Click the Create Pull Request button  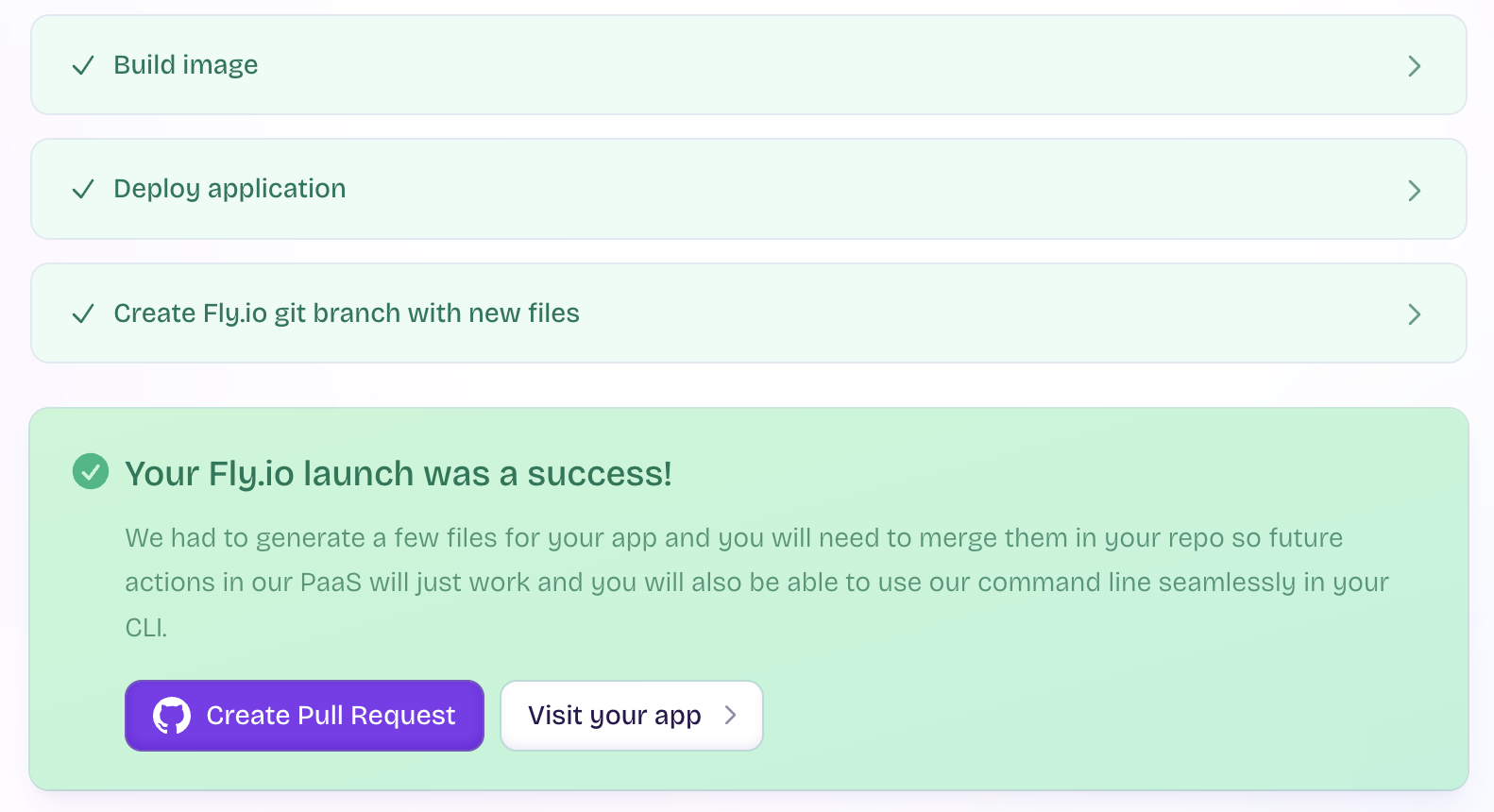coord(304,715)
